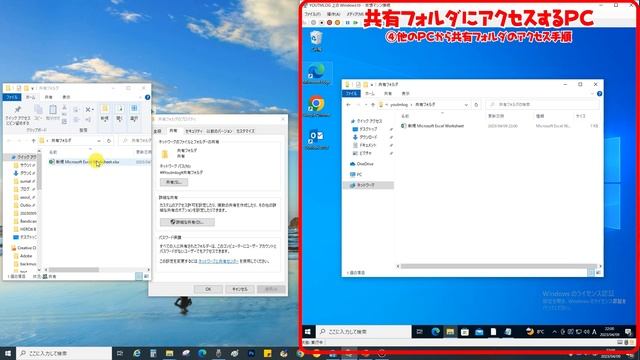Switch to details view in VM Explorer

[591, 273]
